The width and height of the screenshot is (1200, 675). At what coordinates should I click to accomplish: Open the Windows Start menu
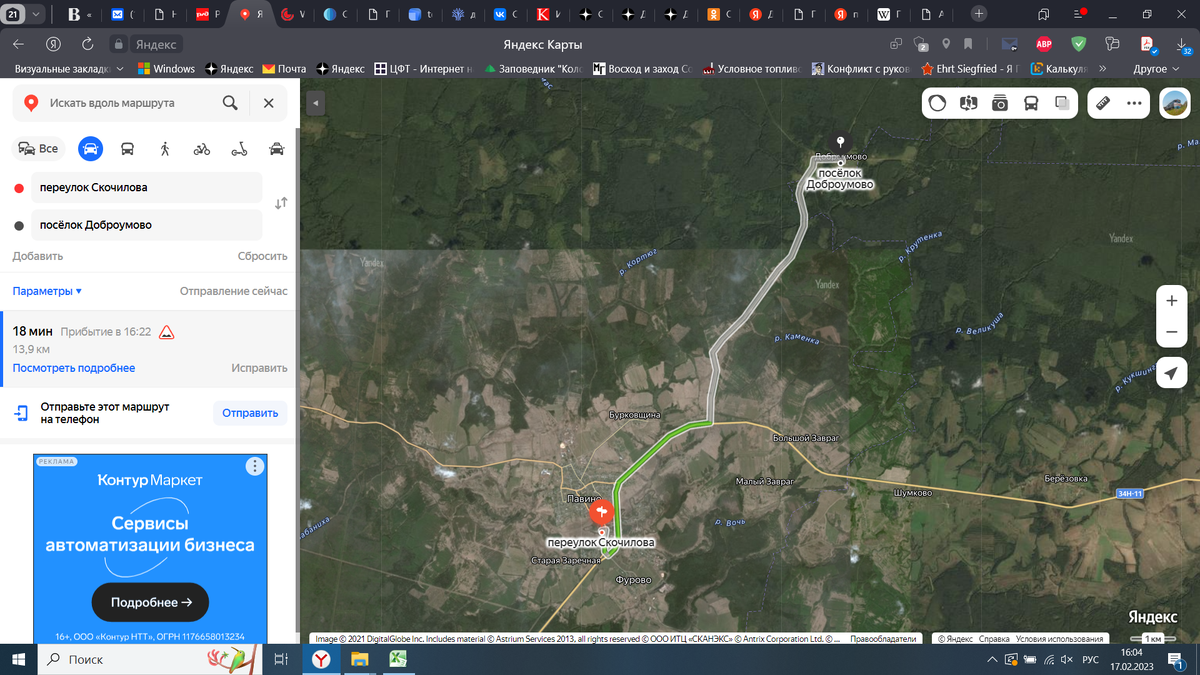coord(19,659)
